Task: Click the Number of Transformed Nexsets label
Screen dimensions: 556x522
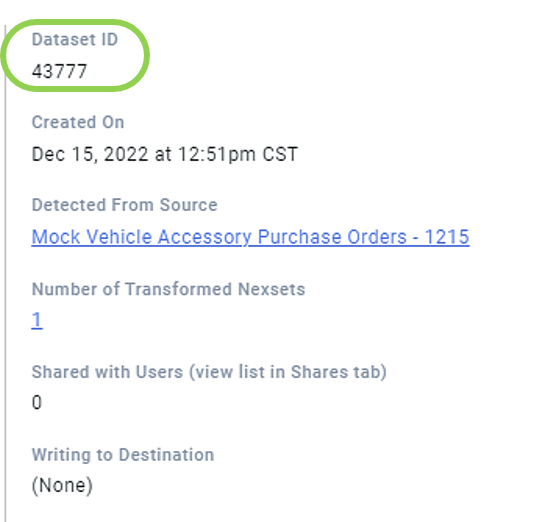Action: click(168, 289)
